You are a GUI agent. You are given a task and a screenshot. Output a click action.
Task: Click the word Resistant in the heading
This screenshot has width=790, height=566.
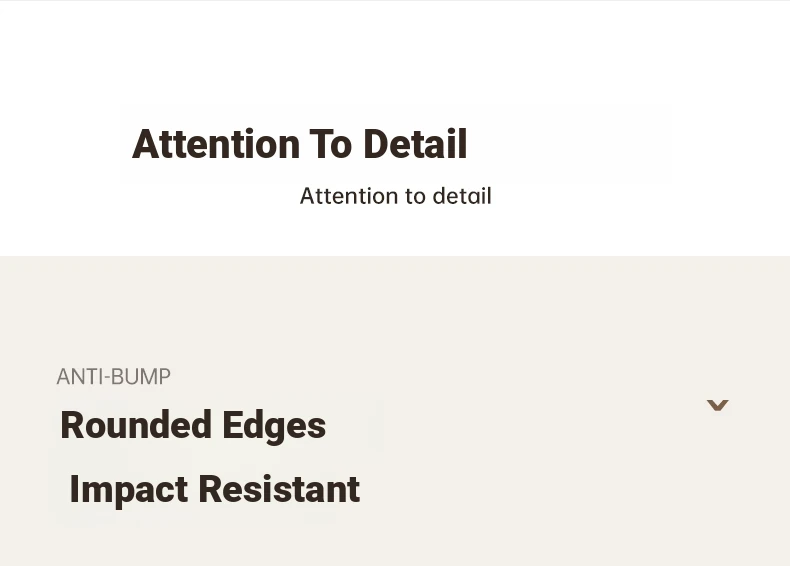[x=279, y=489]
